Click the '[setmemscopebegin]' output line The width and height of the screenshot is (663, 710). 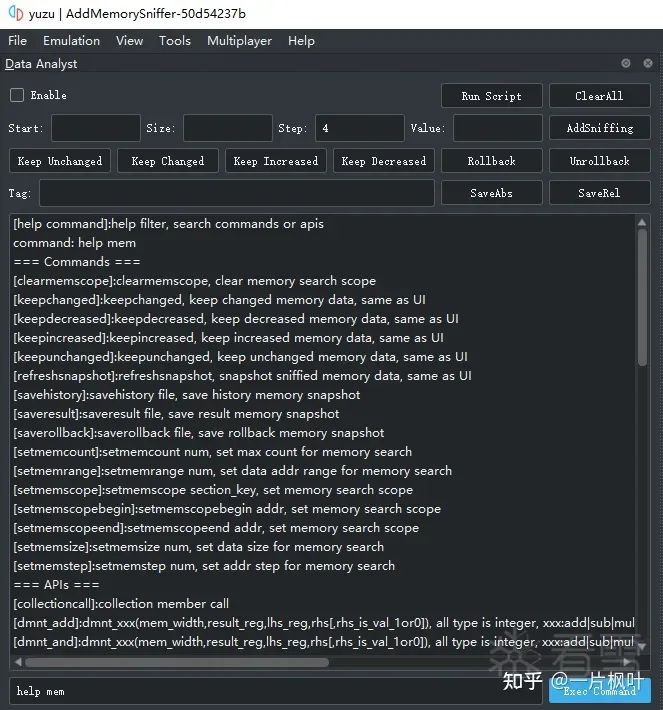(x=227, y=509)
